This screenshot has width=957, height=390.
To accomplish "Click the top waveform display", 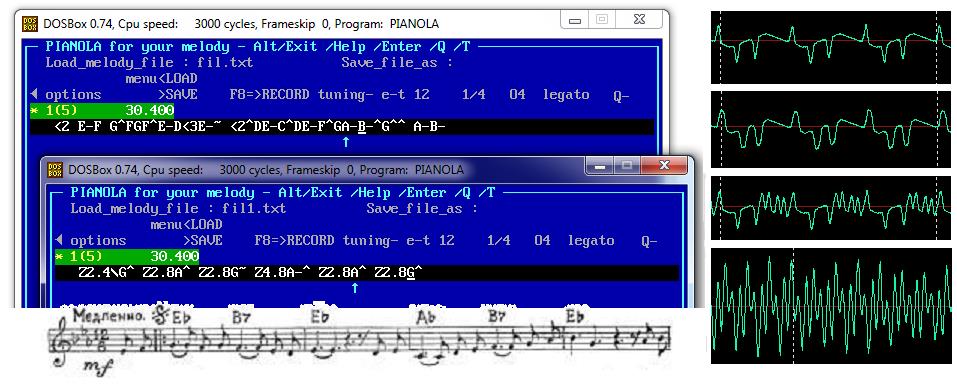I will pos(831,47).
